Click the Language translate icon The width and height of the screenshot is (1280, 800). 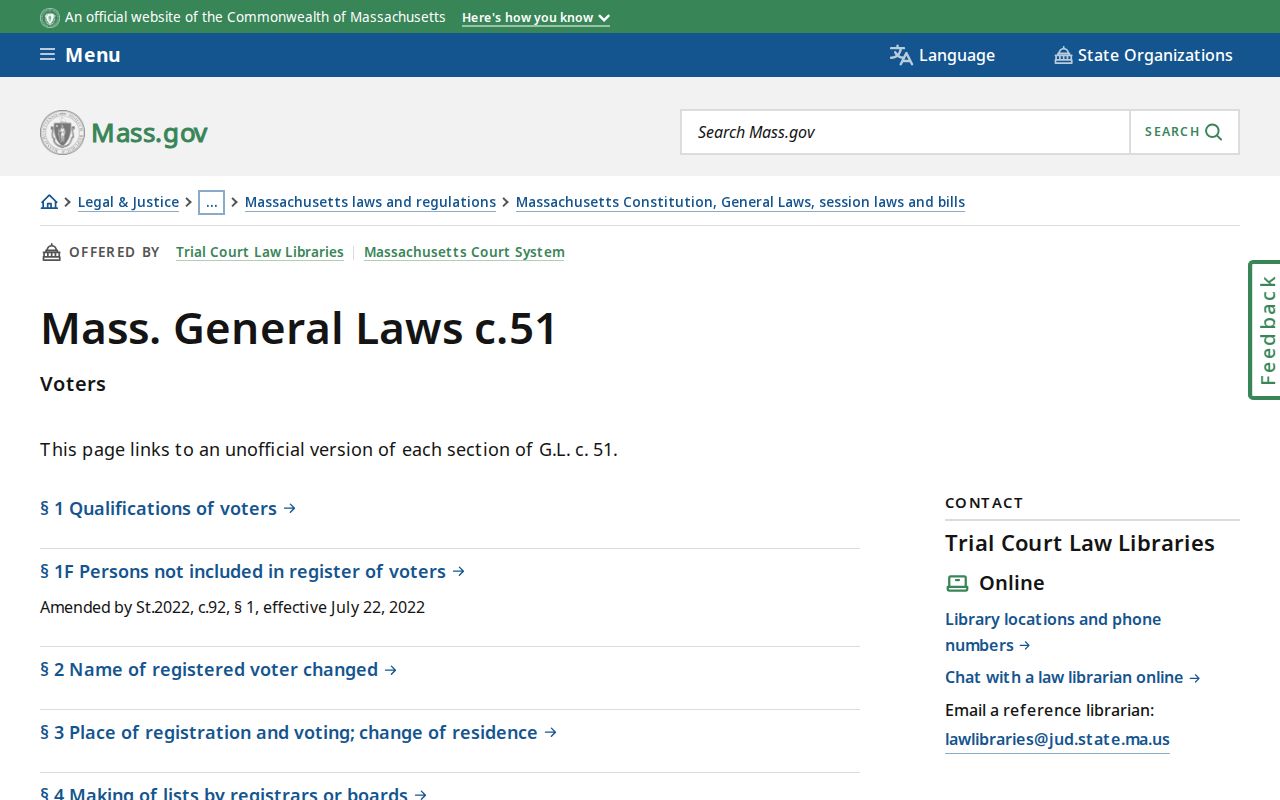click(x=901, y=55)
